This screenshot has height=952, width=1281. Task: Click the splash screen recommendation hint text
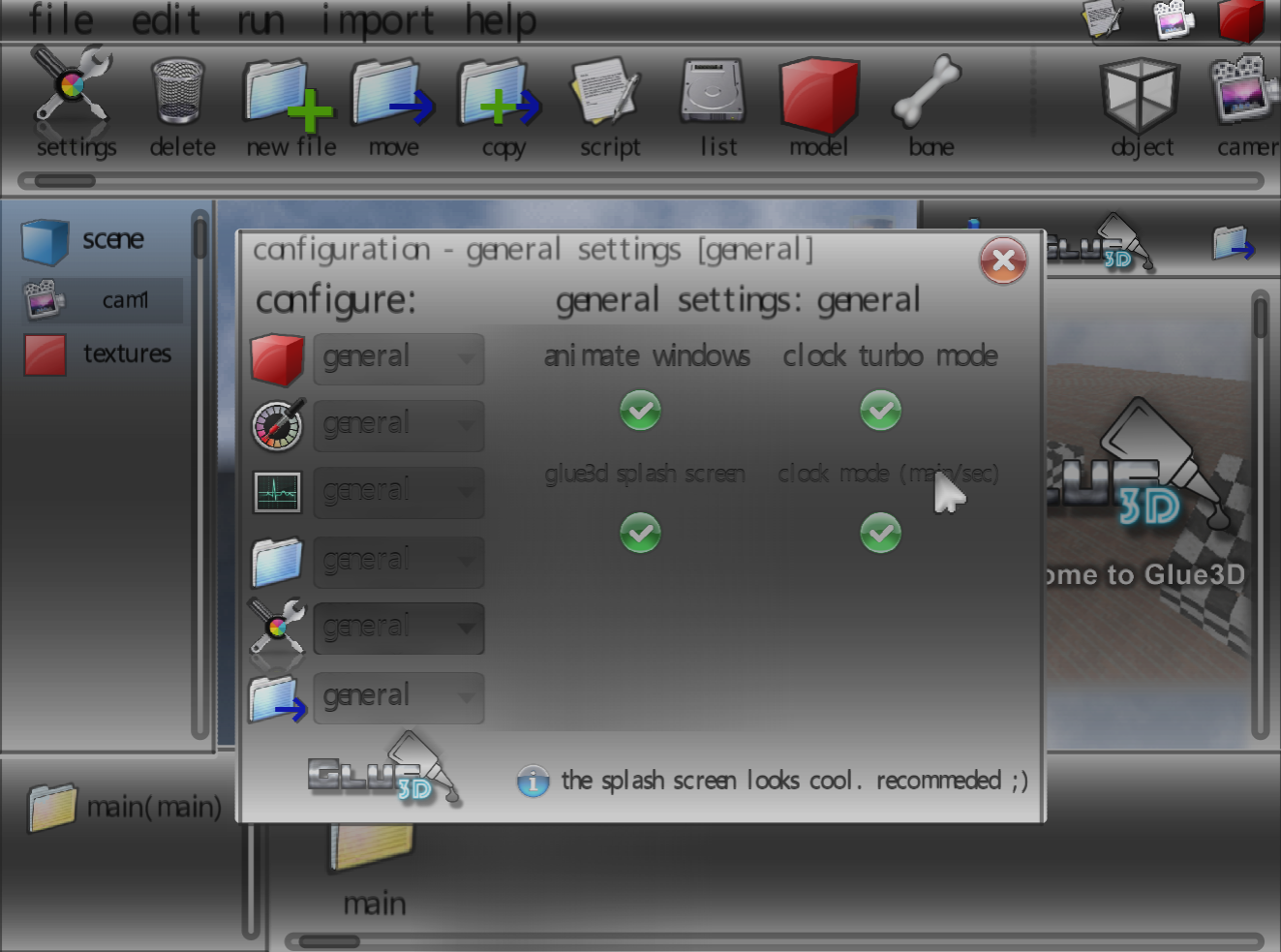[794, 781]
